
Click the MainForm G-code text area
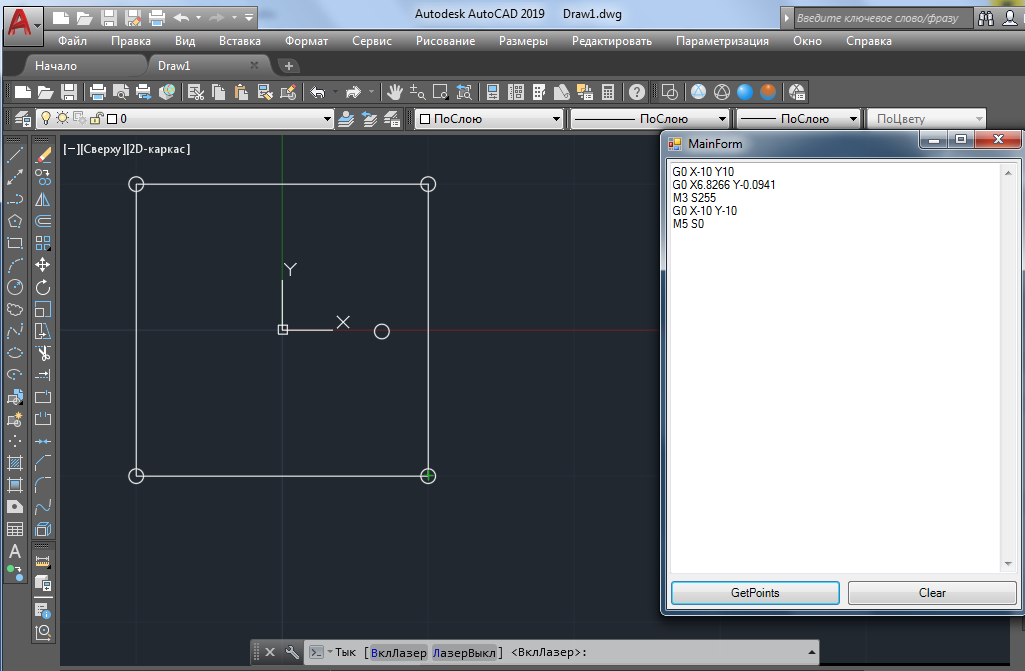(837, 366)
